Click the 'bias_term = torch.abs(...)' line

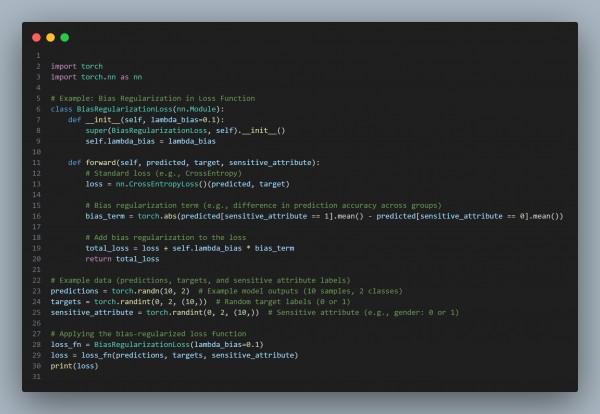tap(324, 216)
